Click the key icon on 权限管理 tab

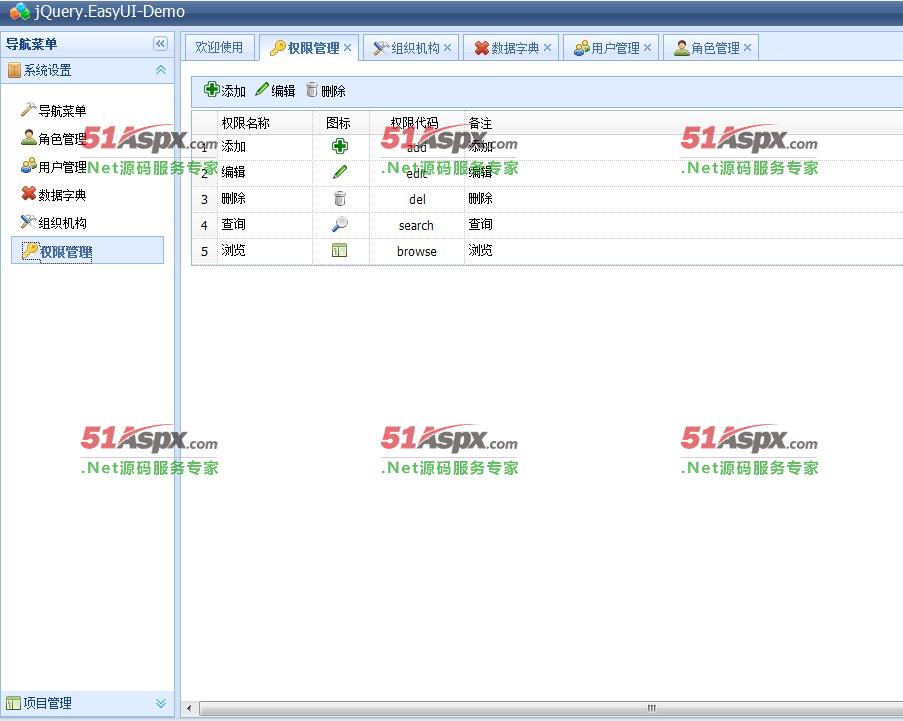pyautogui.click(x=278, y=48)
